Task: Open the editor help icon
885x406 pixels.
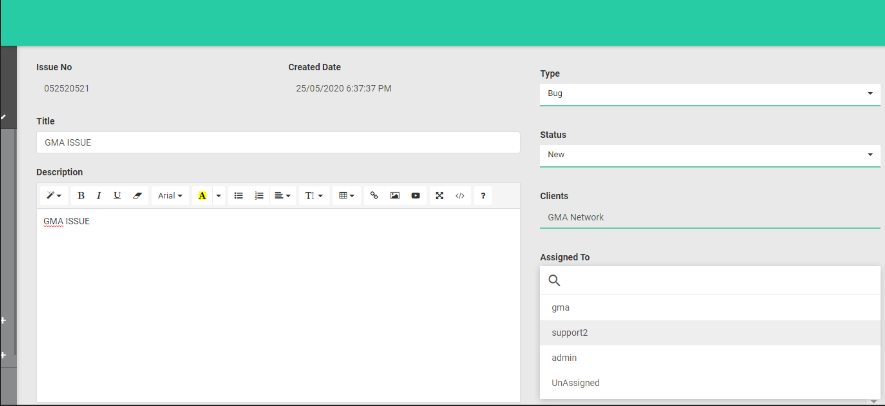Action: click(x=482, y=196)
